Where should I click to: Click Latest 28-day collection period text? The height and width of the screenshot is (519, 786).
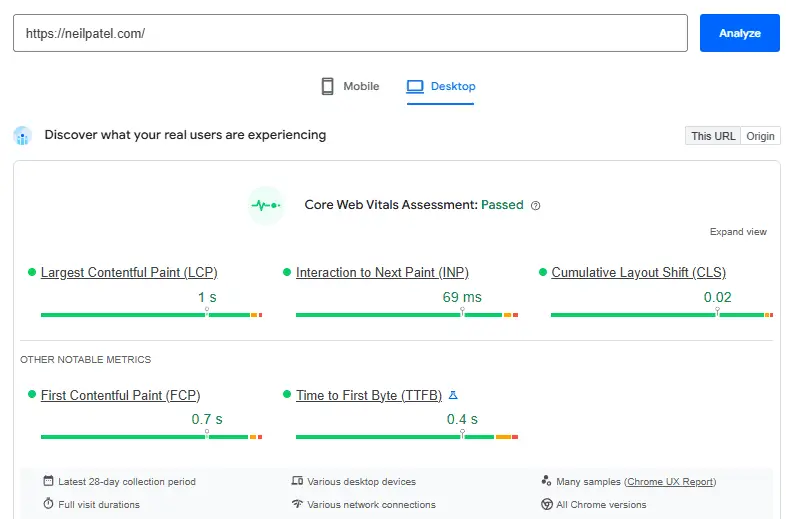pos(127,481)
